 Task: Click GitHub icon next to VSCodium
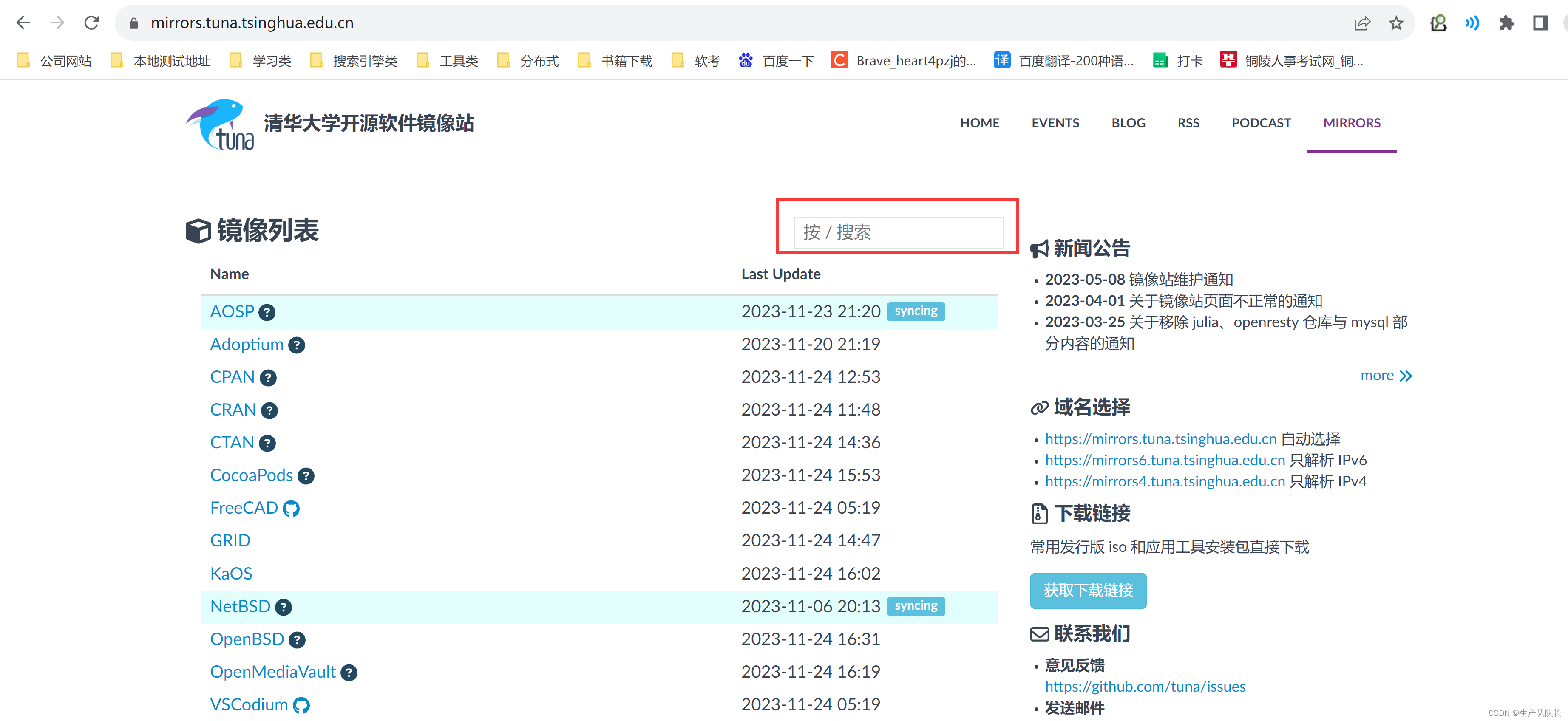(x=301, y=705)
